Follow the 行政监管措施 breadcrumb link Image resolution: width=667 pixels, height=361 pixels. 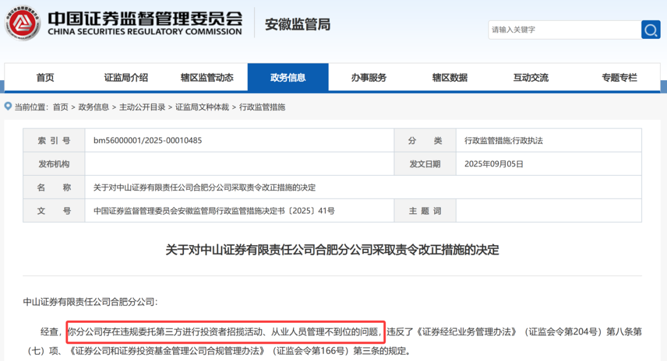point(262,107)
